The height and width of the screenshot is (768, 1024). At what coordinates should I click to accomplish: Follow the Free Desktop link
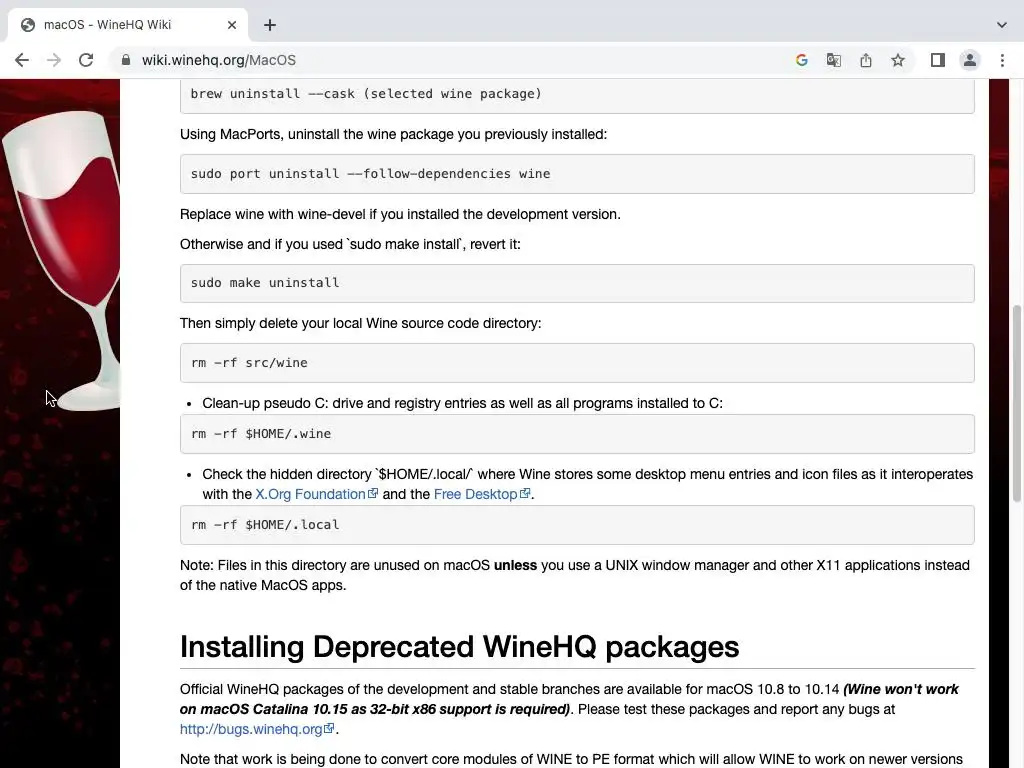pyautogui.click(x=475, y=494)
